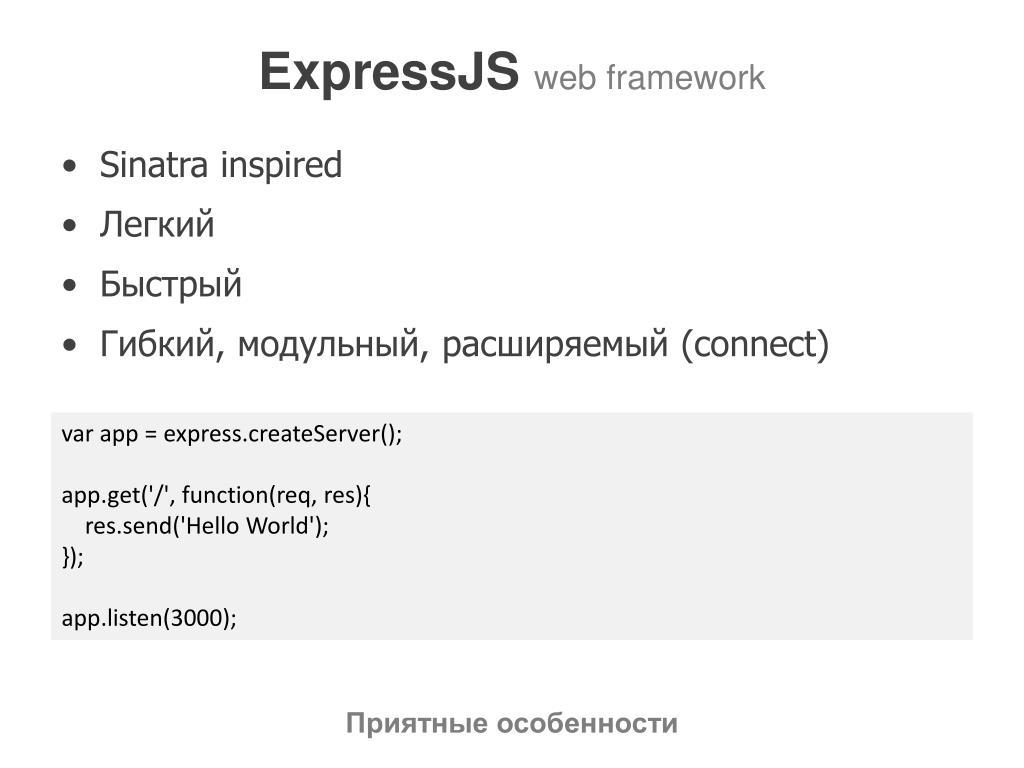Select the 'Sinatra inspired' bullet item

pyautogui.click(x=221, y=165)
